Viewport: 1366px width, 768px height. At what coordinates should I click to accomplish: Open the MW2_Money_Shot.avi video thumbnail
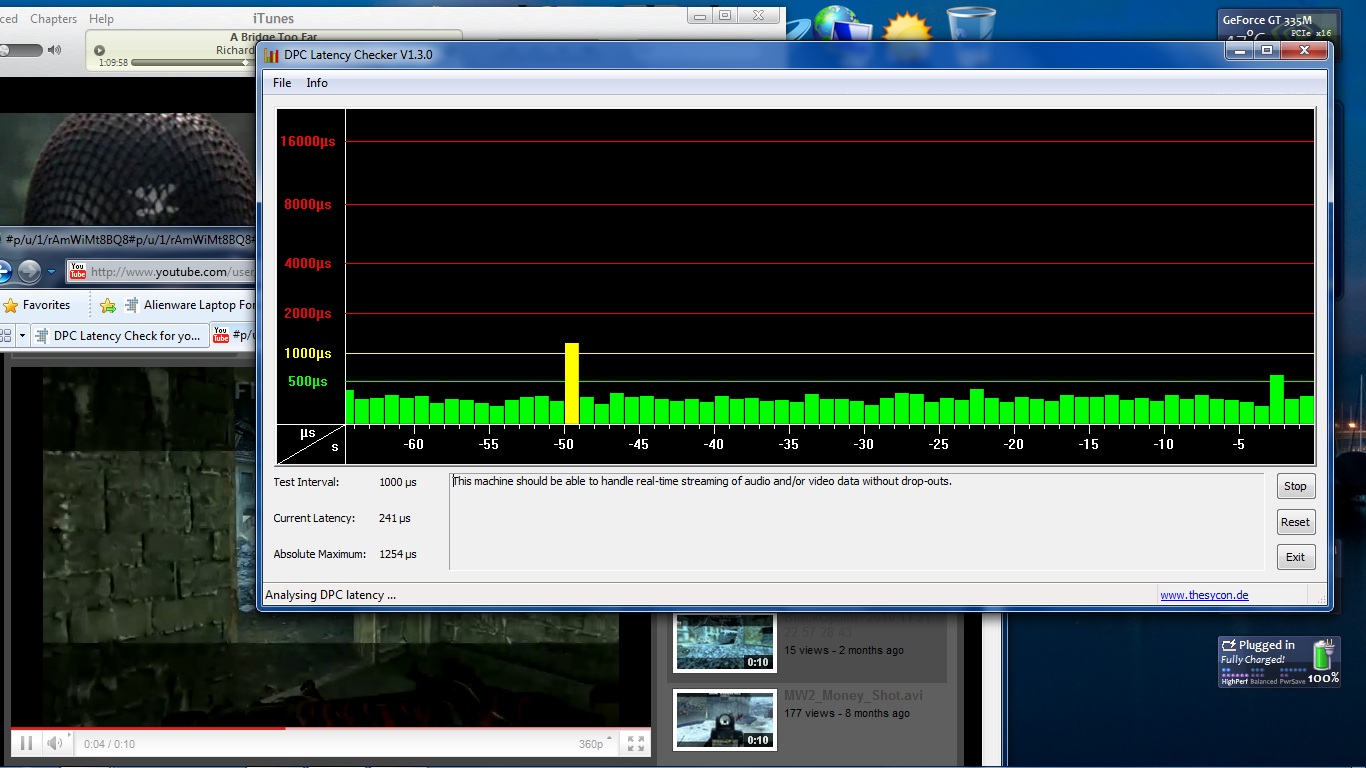(x=725, y=720)
